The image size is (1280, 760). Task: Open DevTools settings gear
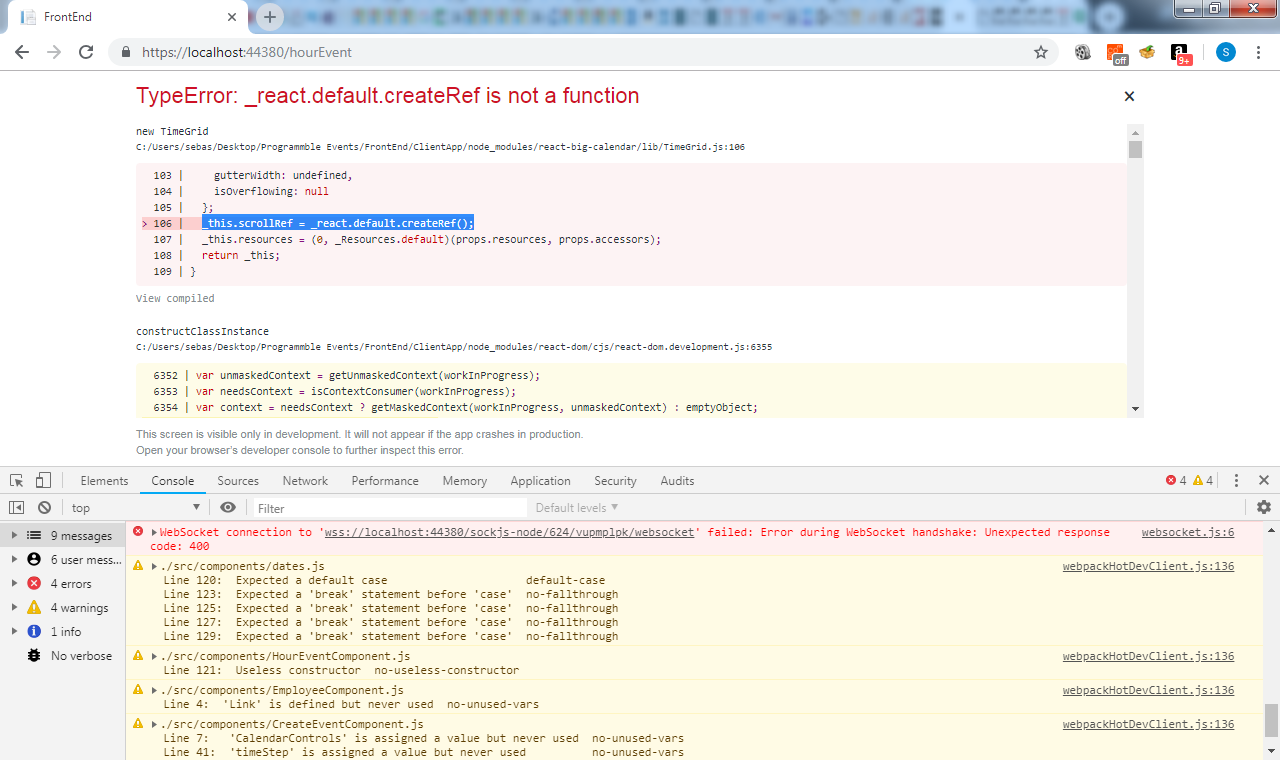point(1264,507)
